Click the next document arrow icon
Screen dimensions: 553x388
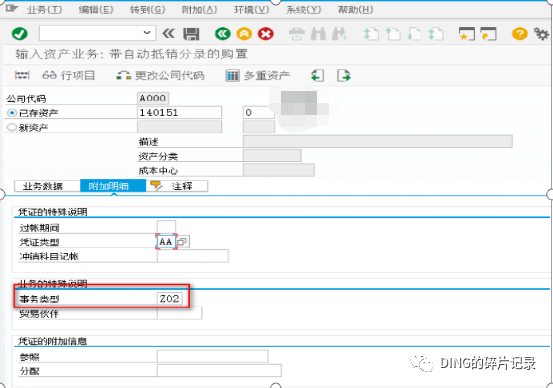[x=344, y=75]
